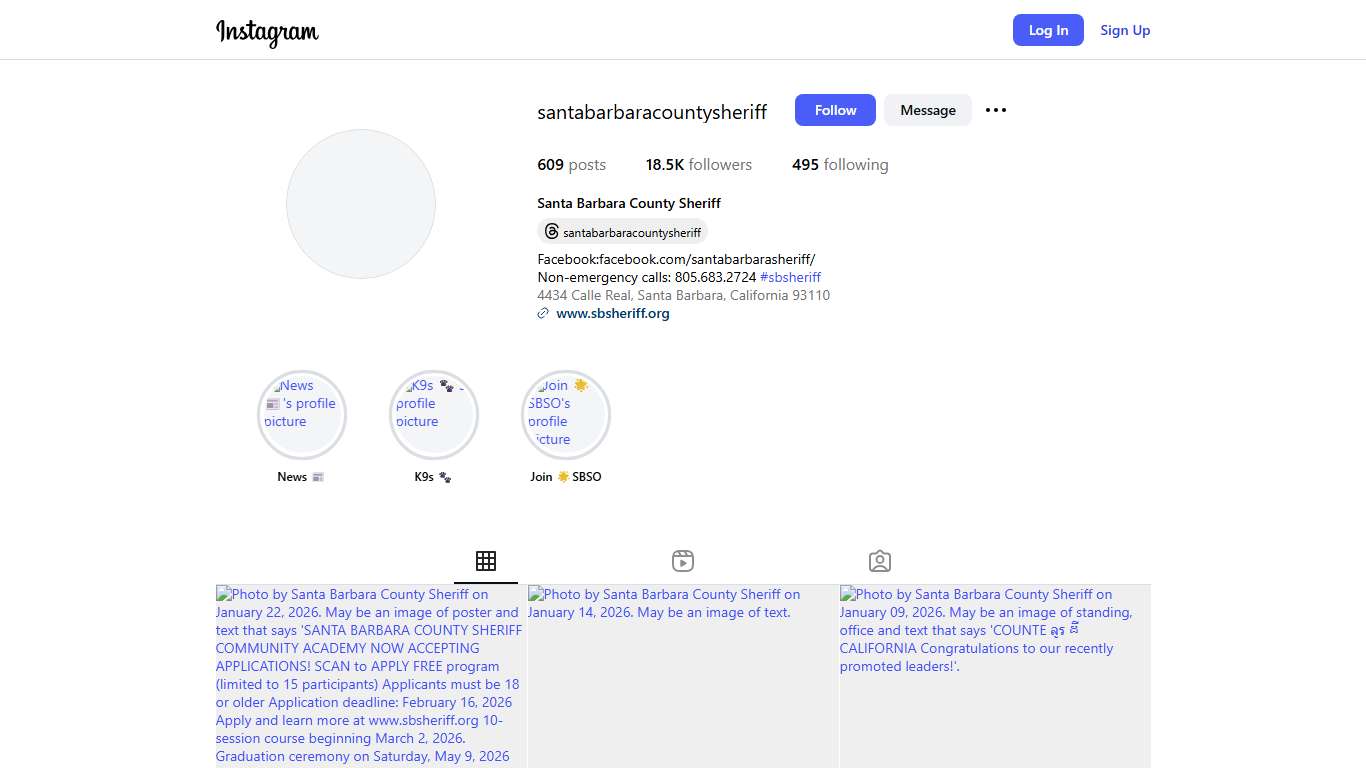
Task: Click the blue Follow button
Action: pos(835,110)
